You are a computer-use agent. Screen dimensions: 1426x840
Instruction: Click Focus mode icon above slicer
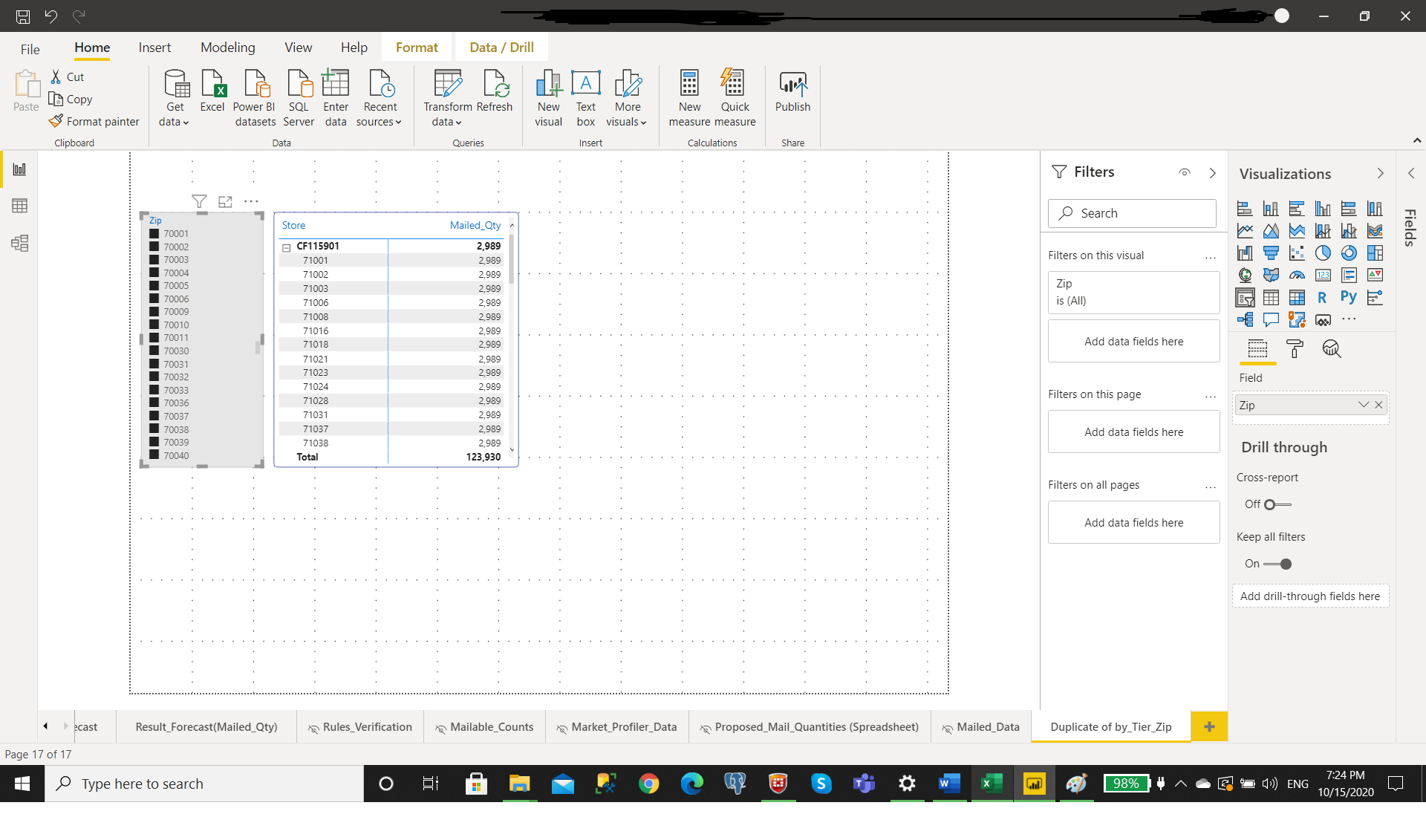click(x=225, y=201)
